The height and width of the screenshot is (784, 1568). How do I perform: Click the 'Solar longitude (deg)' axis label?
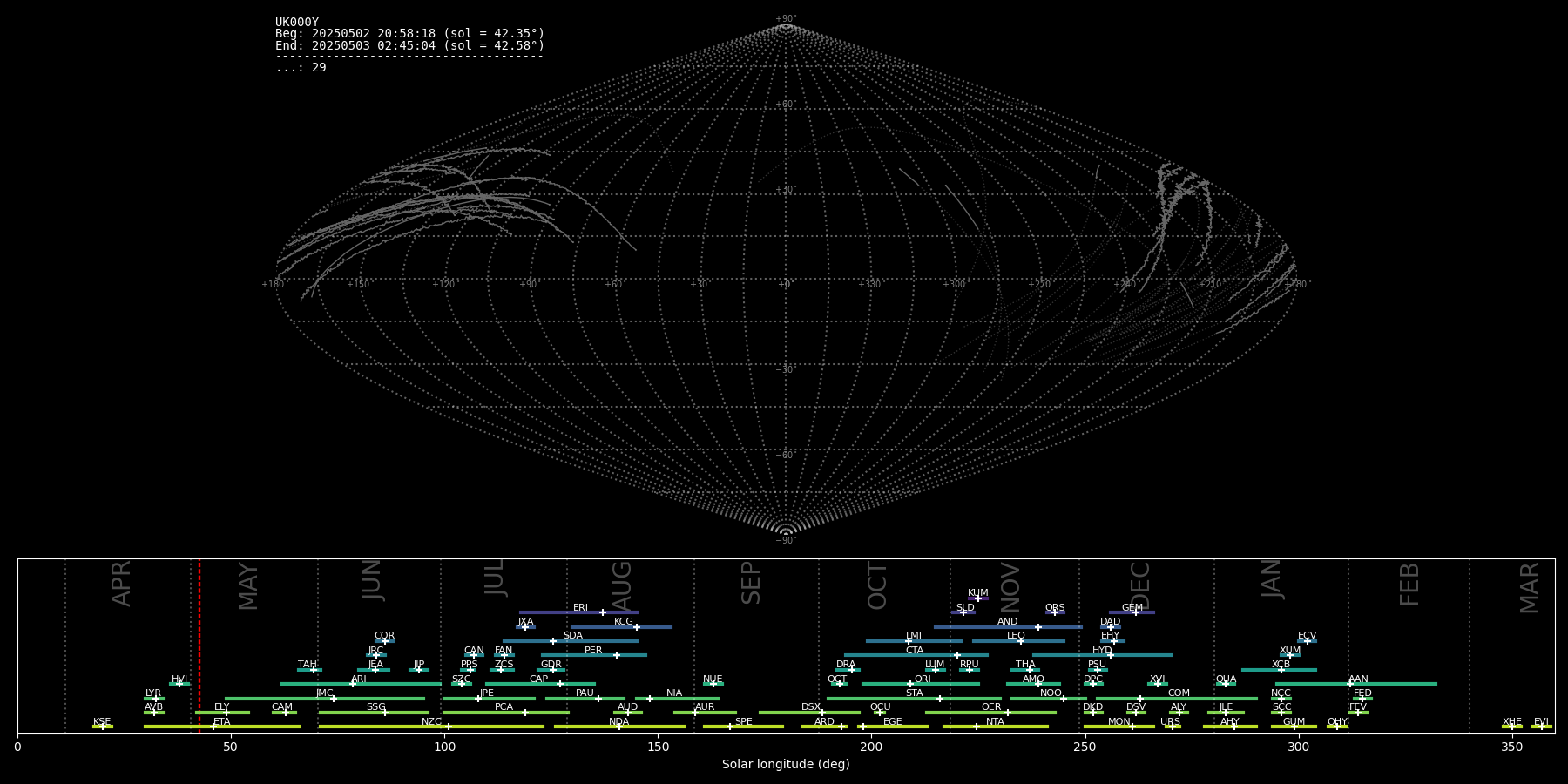[786, 764]
